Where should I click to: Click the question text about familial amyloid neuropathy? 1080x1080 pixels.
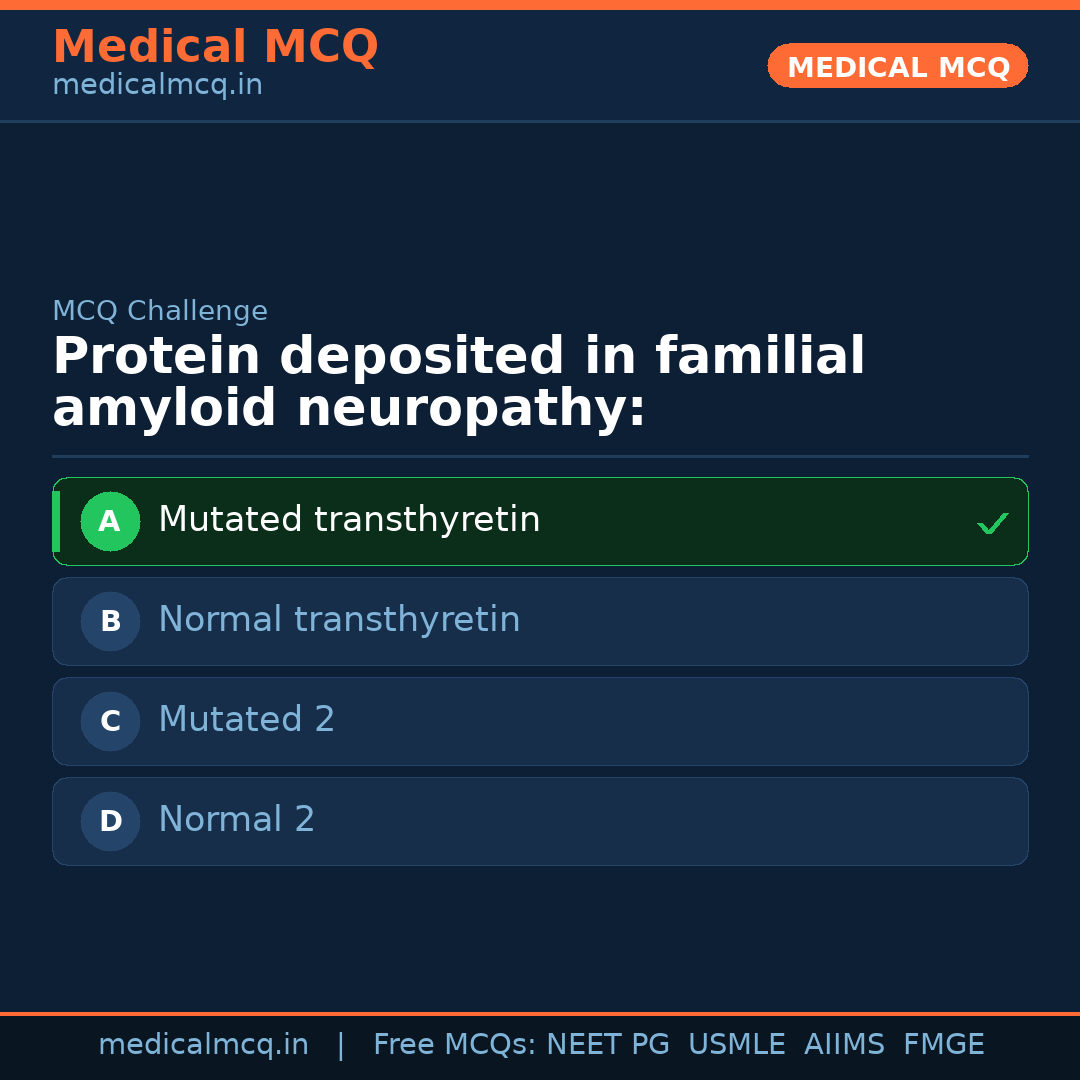459,380
